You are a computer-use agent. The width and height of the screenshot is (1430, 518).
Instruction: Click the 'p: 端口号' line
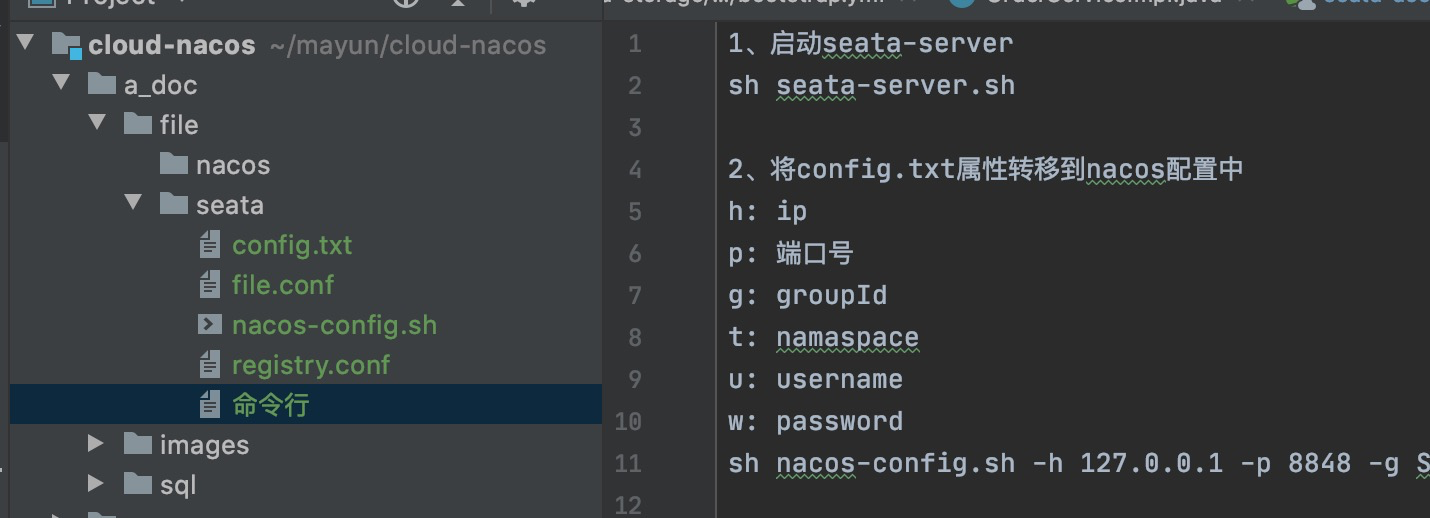pos(791,253)
